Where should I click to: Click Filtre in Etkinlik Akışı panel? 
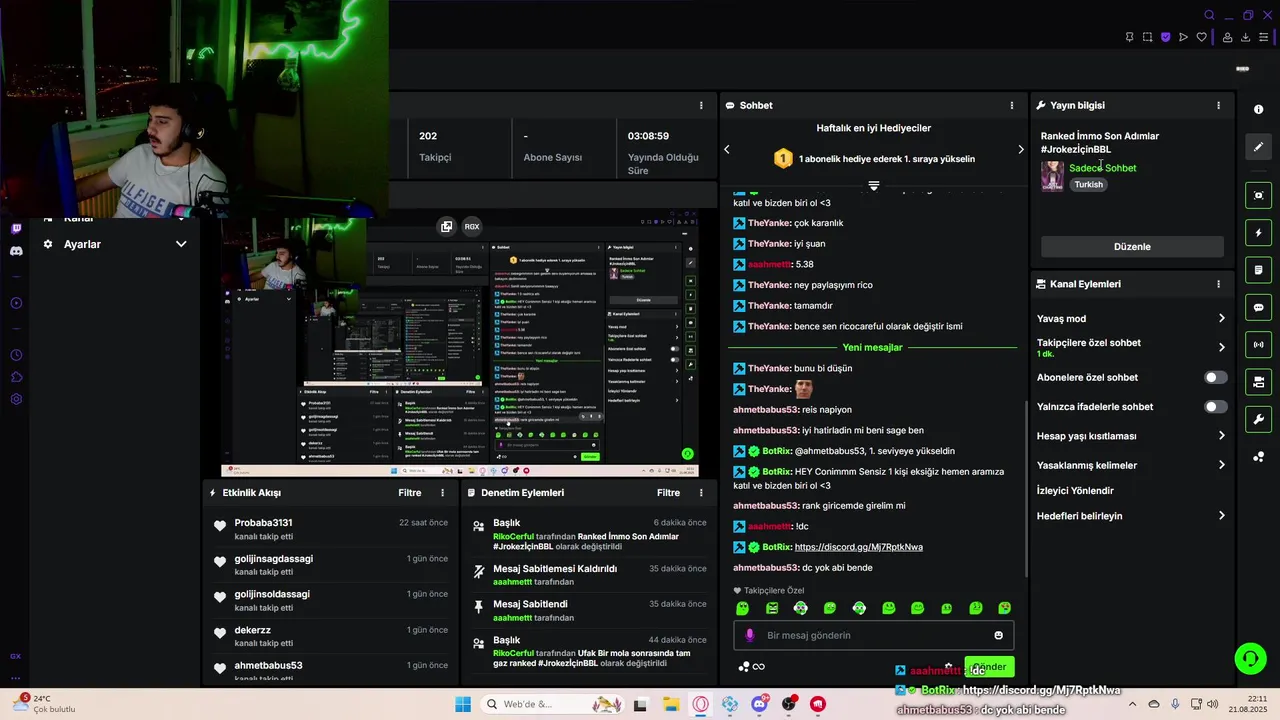pyautogui.click(x=409, y=492)
